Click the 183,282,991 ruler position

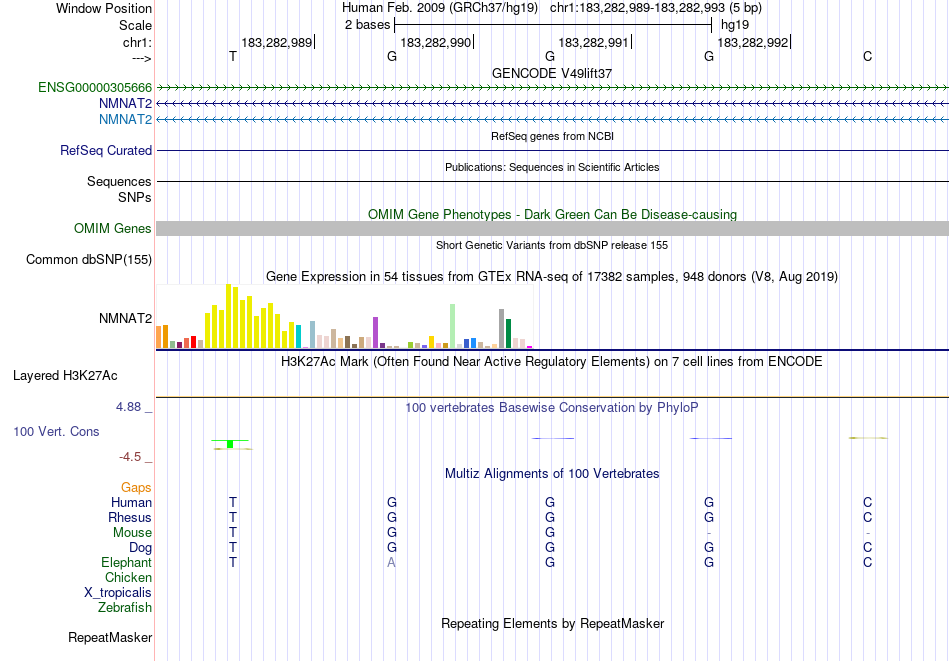pos(594,42)
